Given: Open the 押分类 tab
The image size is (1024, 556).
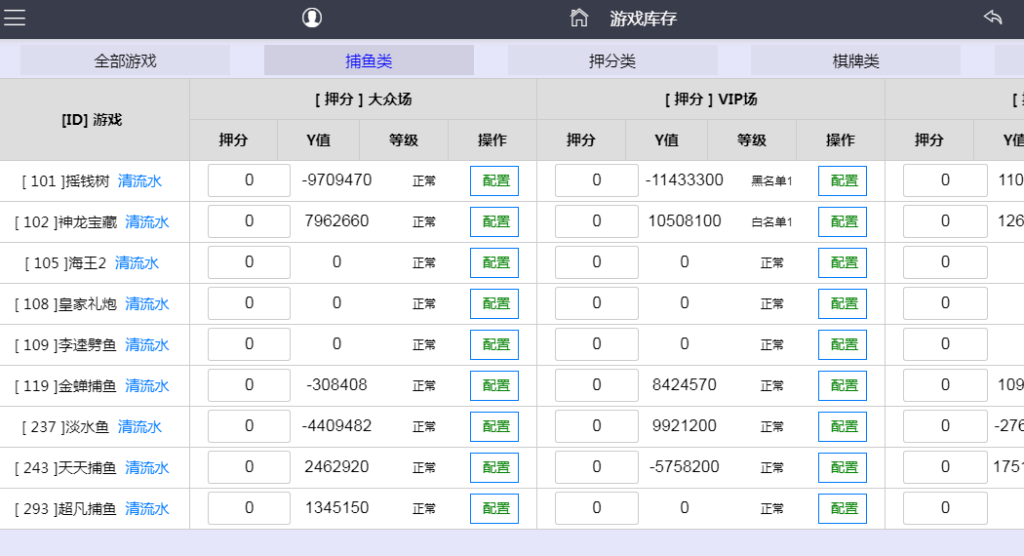Looking at the screenshot, I should pos(612,61).
